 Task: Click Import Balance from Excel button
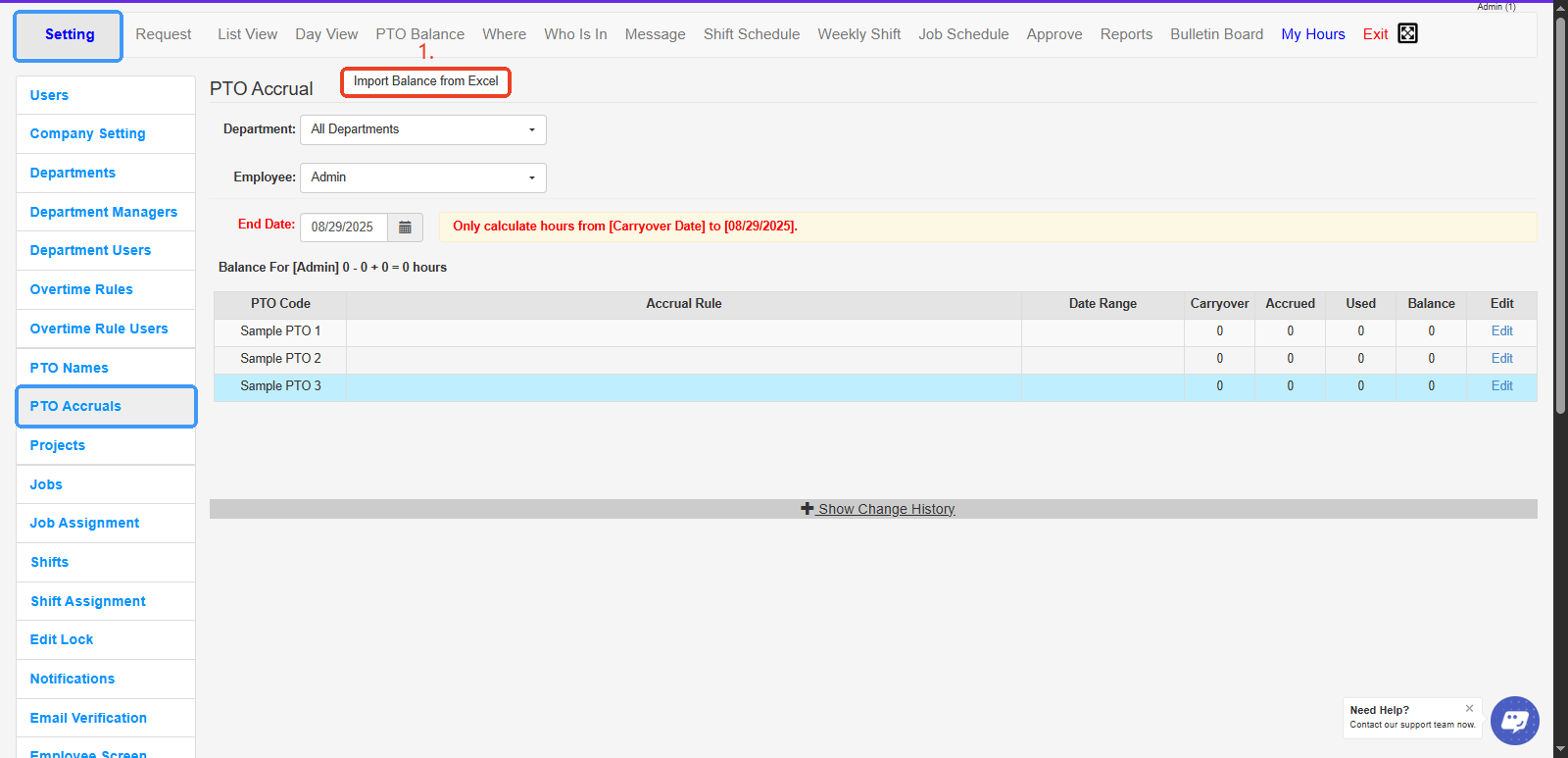click(425, 81)
